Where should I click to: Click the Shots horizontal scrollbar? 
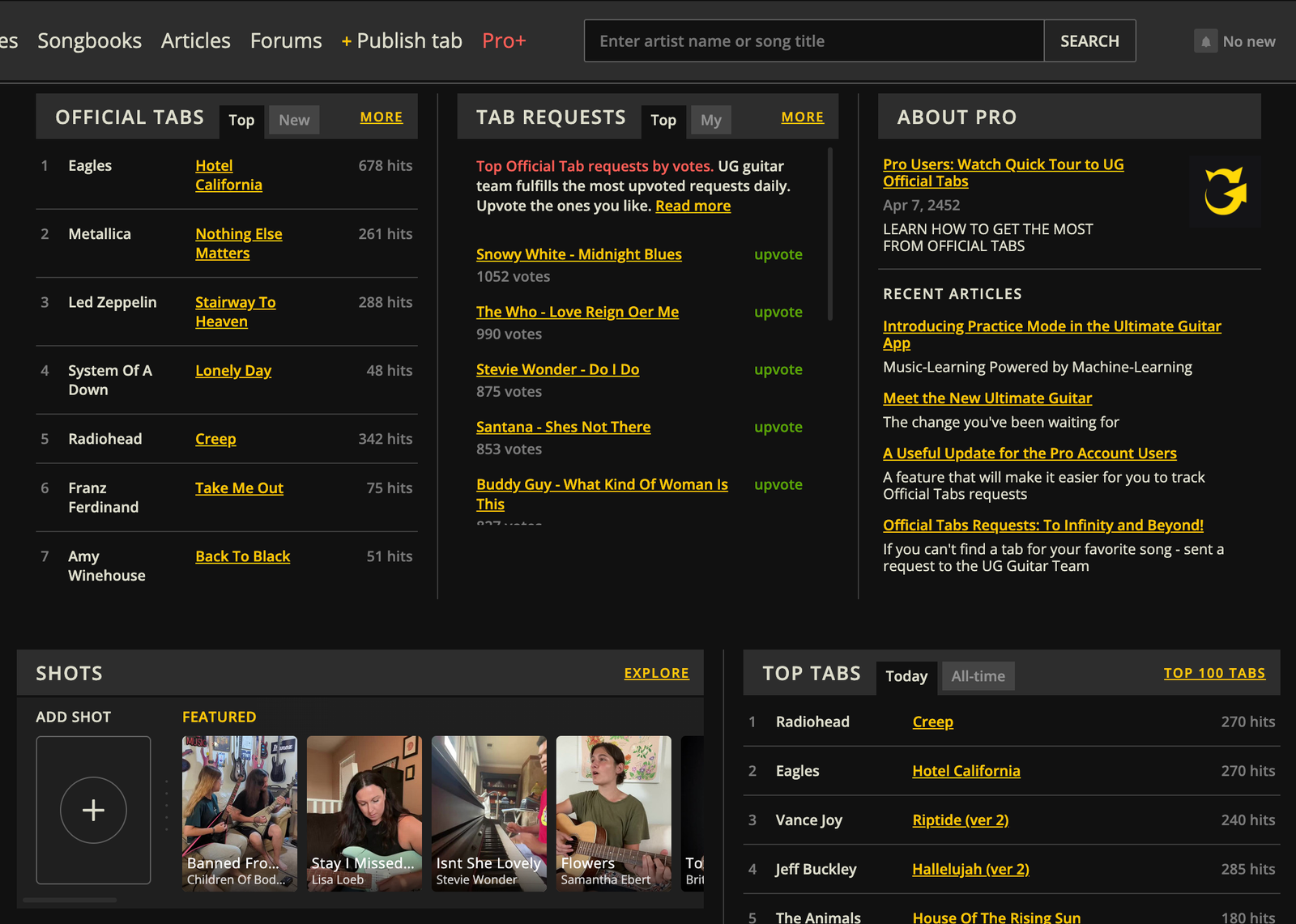pyautogui.click(x=70, y=900)
